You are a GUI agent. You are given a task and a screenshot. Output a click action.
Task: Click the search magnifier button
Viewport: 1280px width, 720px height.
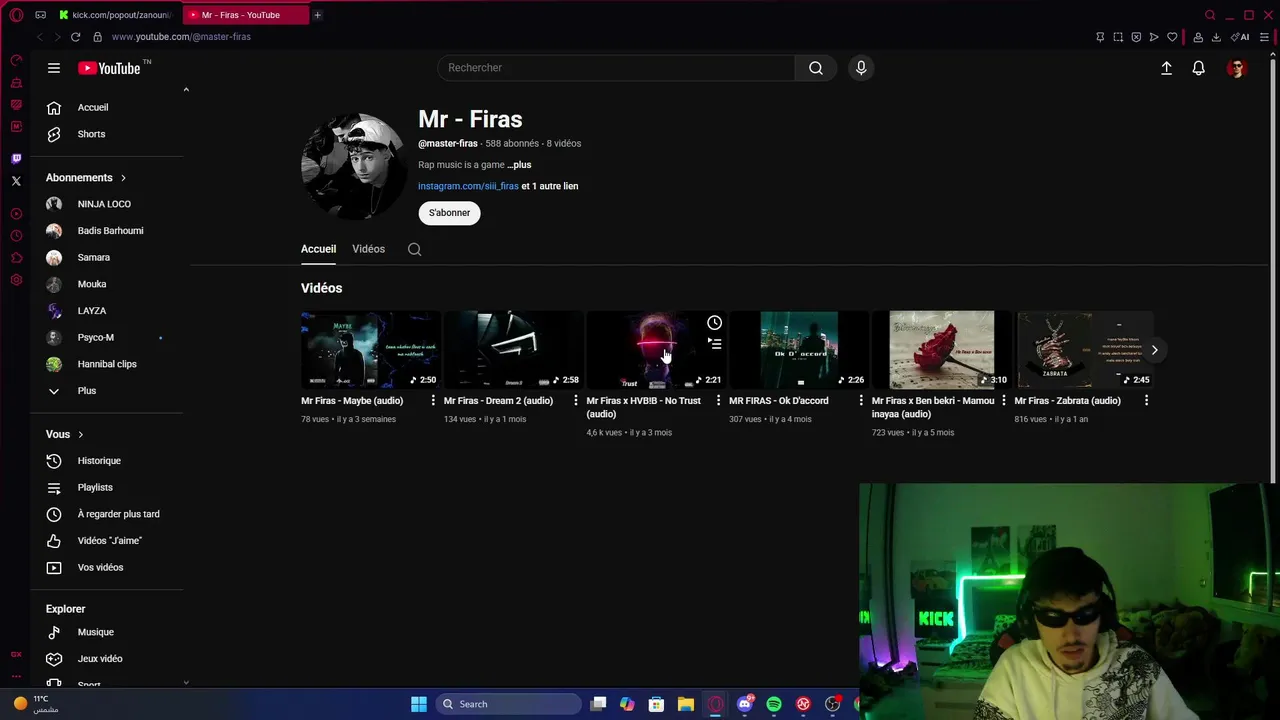click(816, 68)
